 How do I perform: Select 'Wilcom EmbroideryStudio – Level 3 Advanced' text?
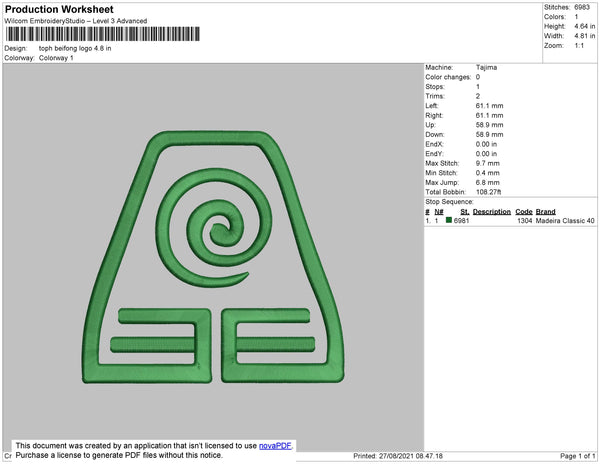click(x=76, y=21)
